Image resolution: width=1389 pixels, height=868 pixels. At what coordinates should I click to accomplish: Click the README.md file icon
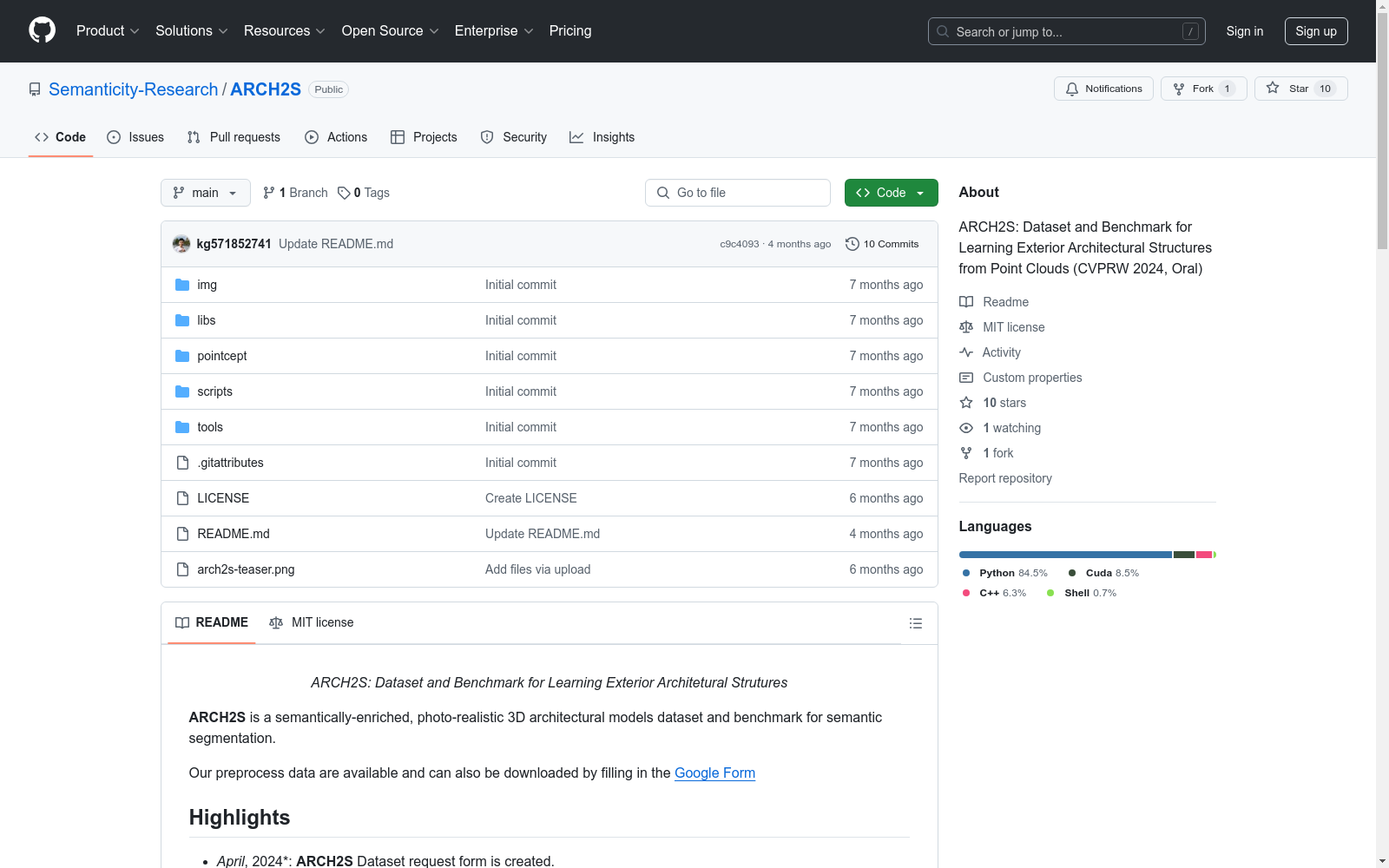click(x=182, y=534)
